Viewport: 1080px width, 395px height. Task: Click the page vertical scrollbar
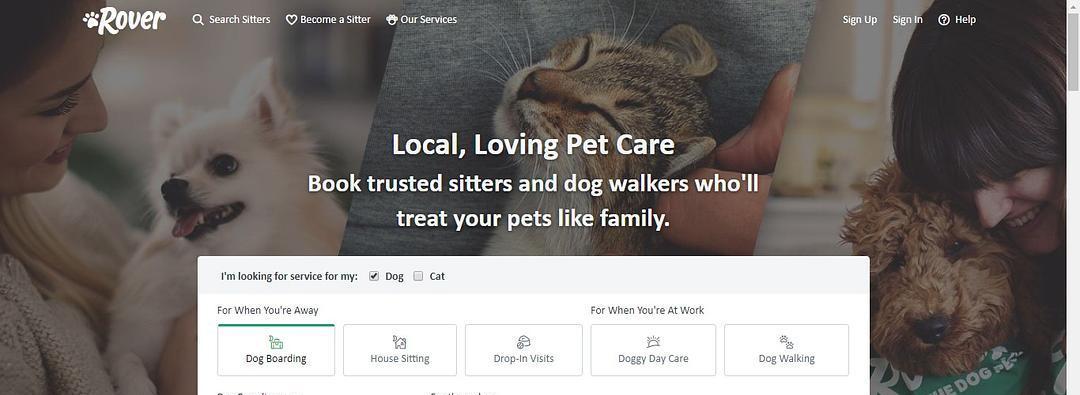click(x=1073, y=197)
